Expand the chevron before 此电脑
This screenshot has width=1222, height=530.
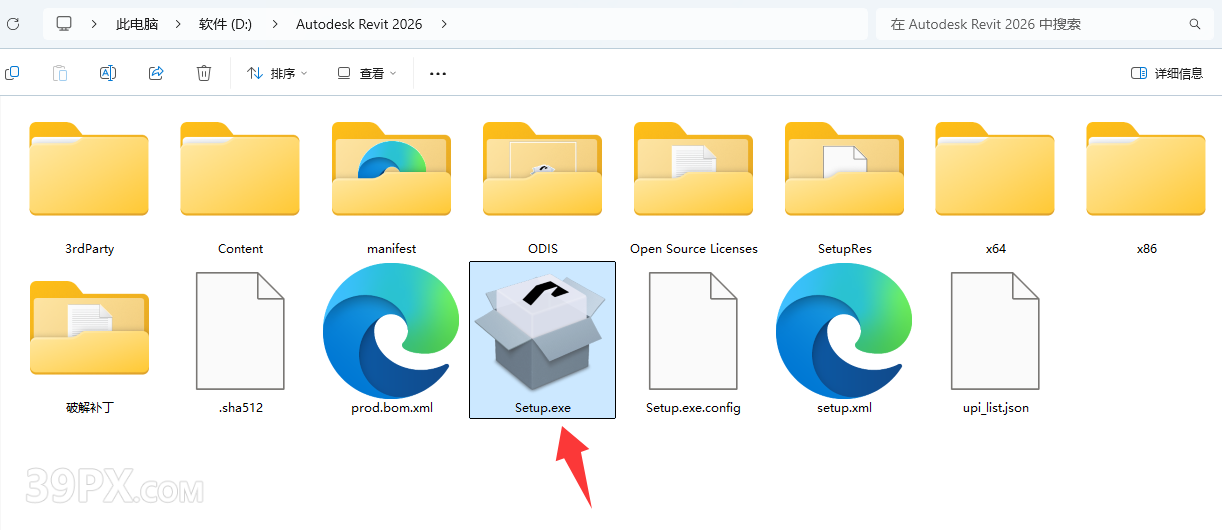(94, 24)
